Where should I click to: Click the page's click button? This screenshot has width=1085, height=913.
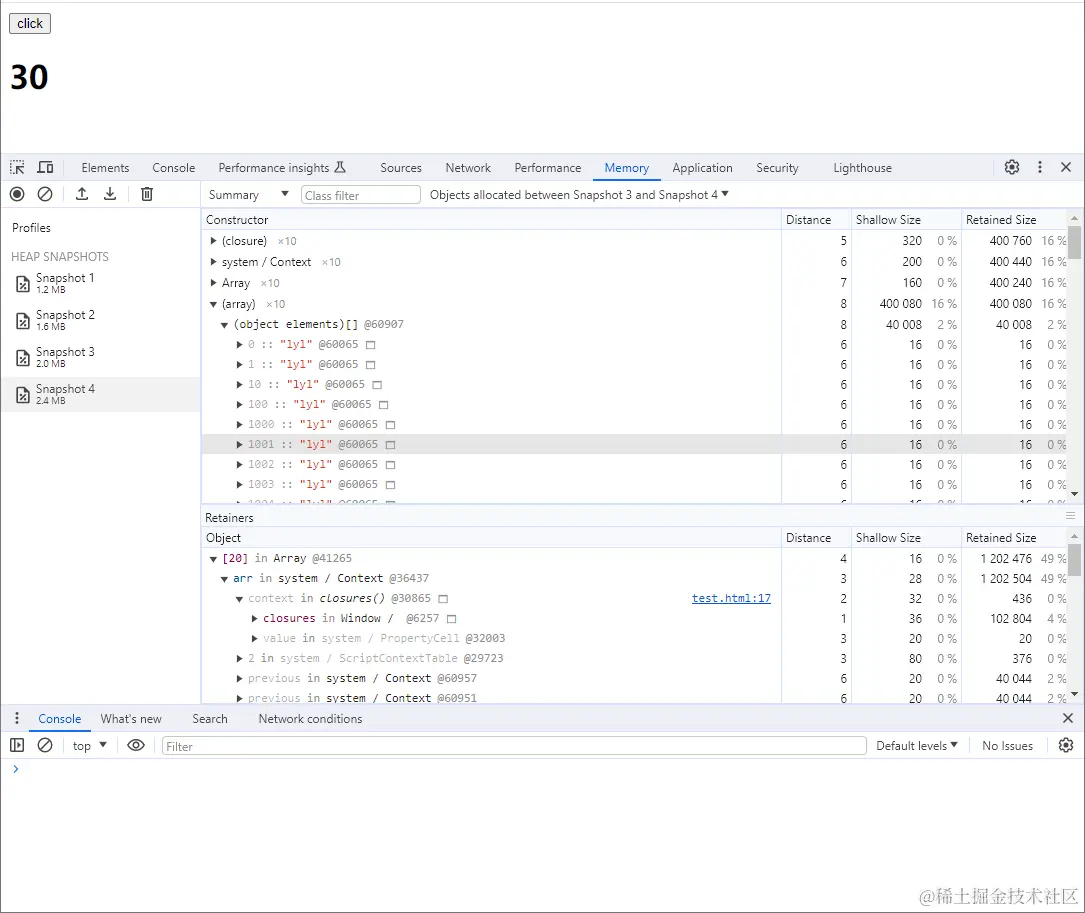click(30, 24)
